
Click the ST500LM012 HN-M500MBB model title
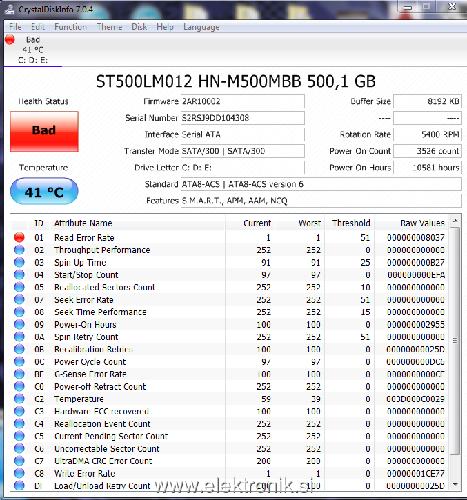pos(236,81)
